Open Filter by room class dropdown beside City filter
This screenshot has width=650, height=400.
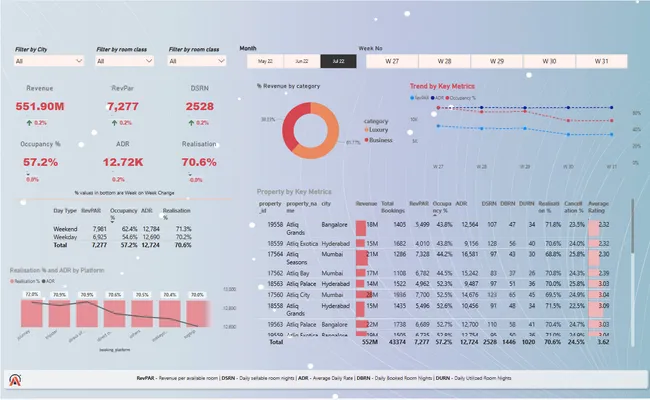coord(125,61)
